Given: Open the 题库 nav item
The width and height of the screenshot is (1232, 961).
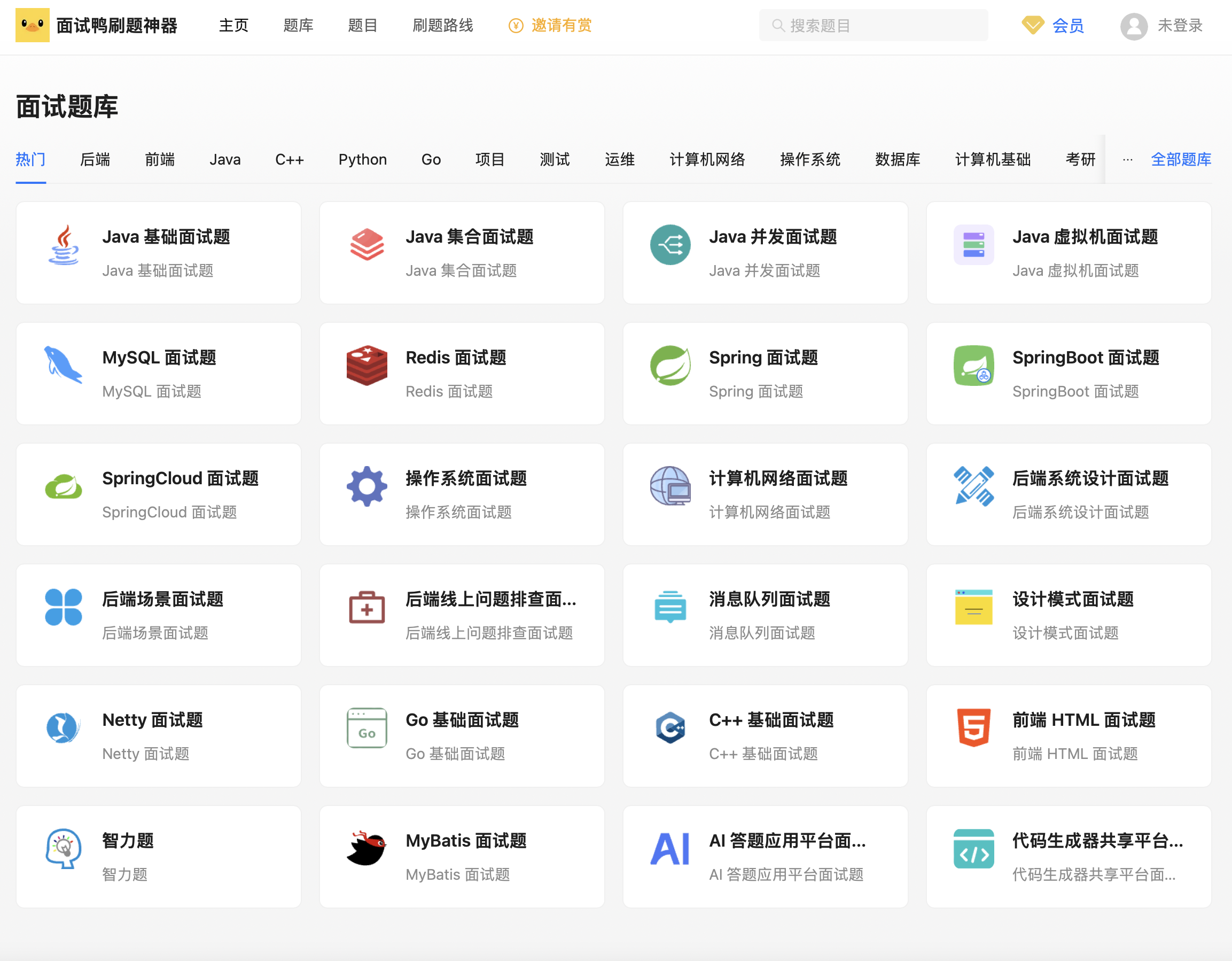Looking at the screenshot, I should coord(298,26).
